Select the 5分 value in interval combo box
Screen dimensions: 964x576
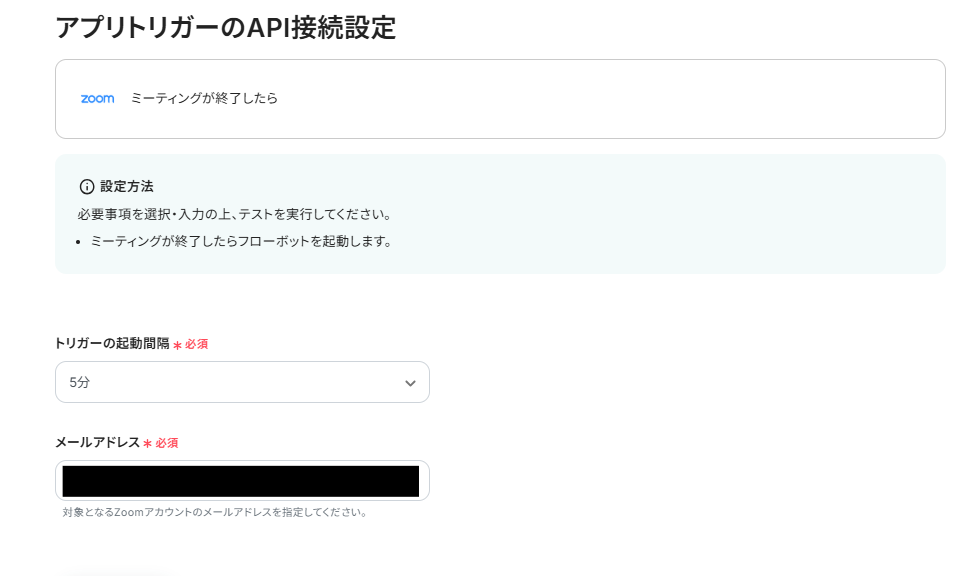(x=80, y=383)
